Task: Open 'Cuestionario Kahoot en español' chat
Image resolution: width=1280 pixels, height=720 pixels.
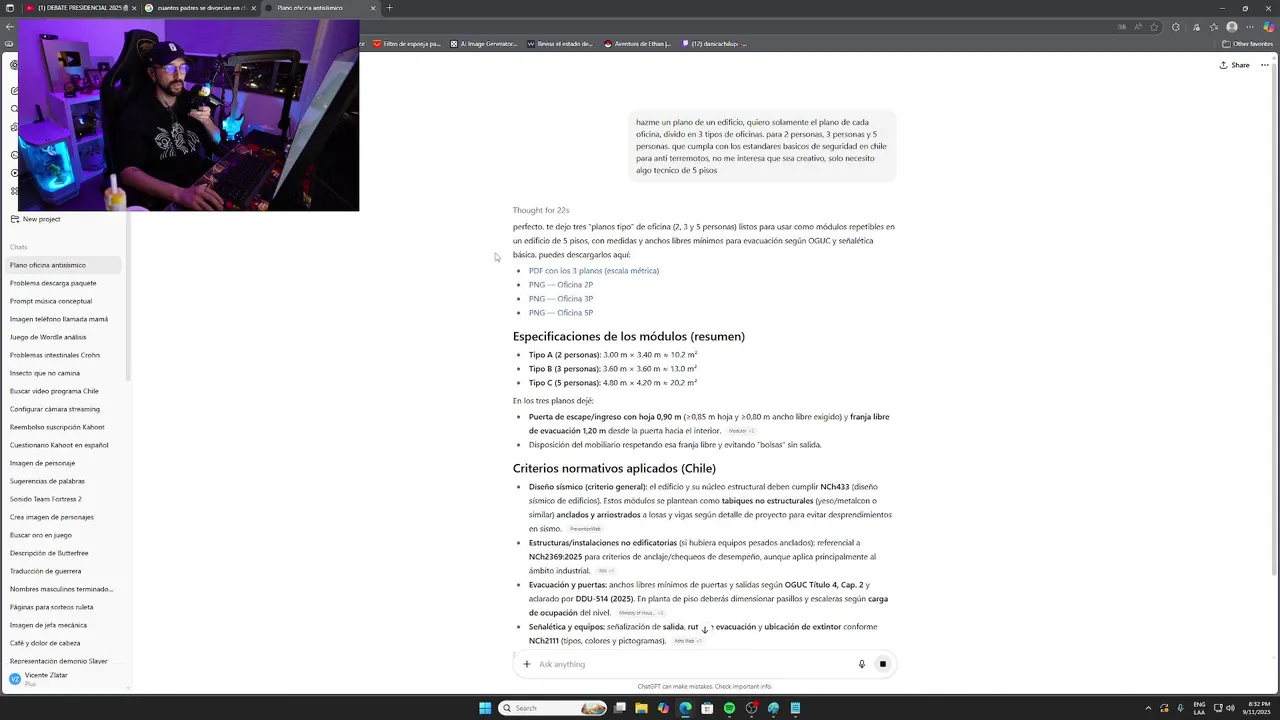Action: 63,445
